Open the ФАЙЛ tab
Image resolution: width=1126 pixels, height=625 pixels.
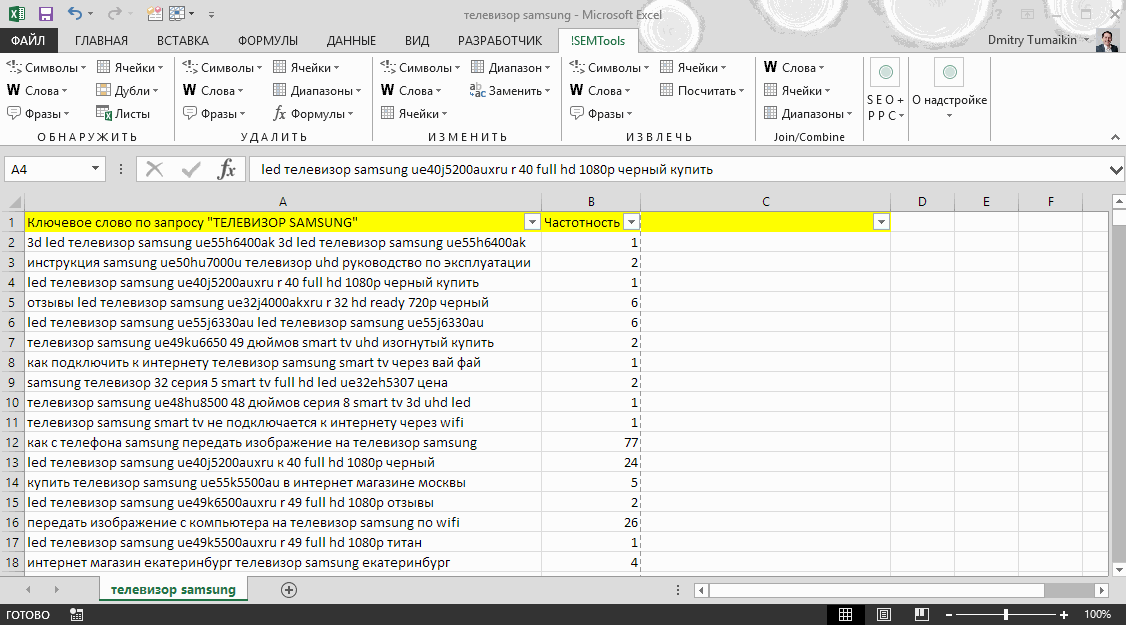point(28,41)
